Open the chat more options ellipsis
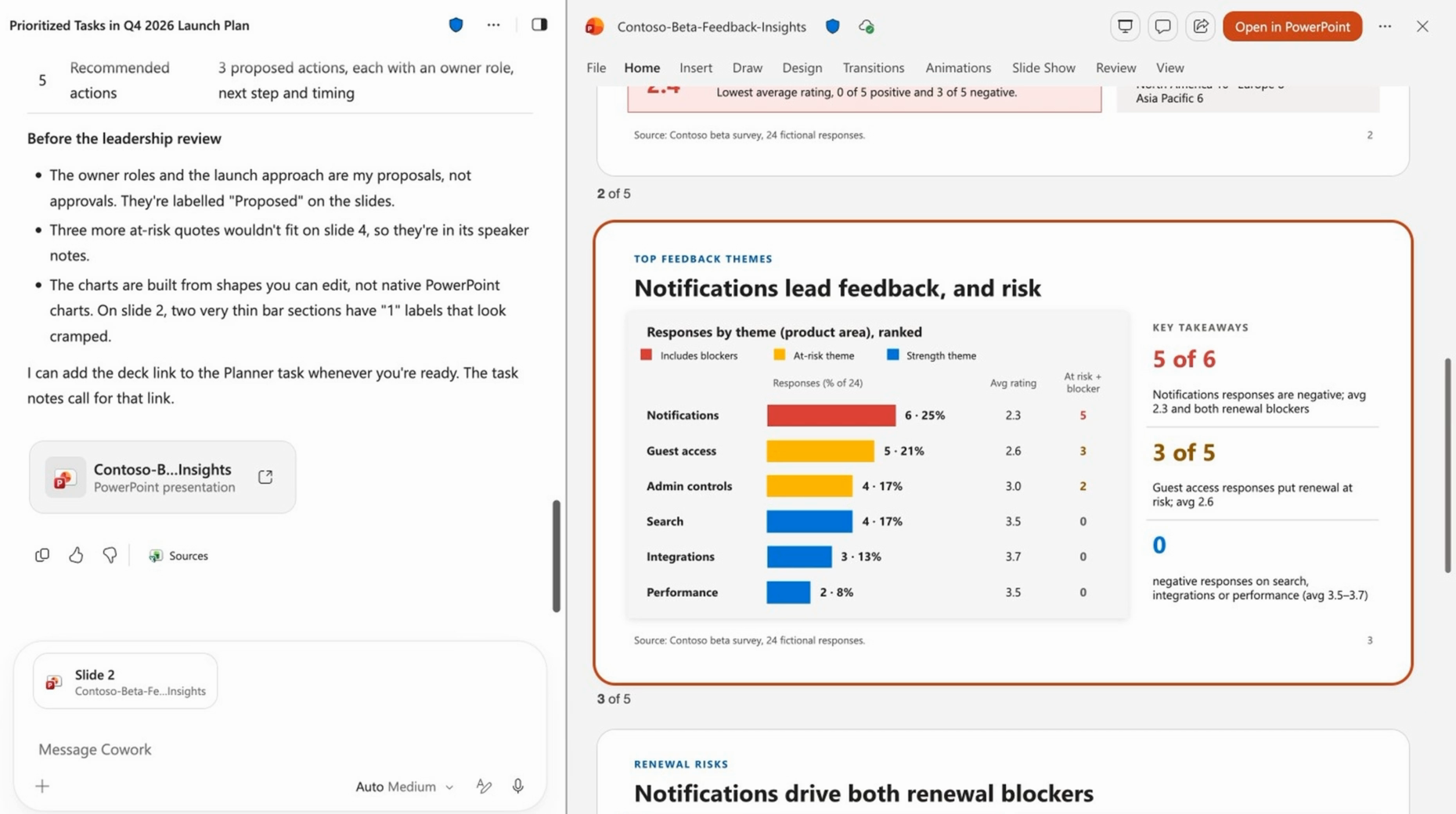This screenshot has width=1456, height=814. [x=493, y=25]
